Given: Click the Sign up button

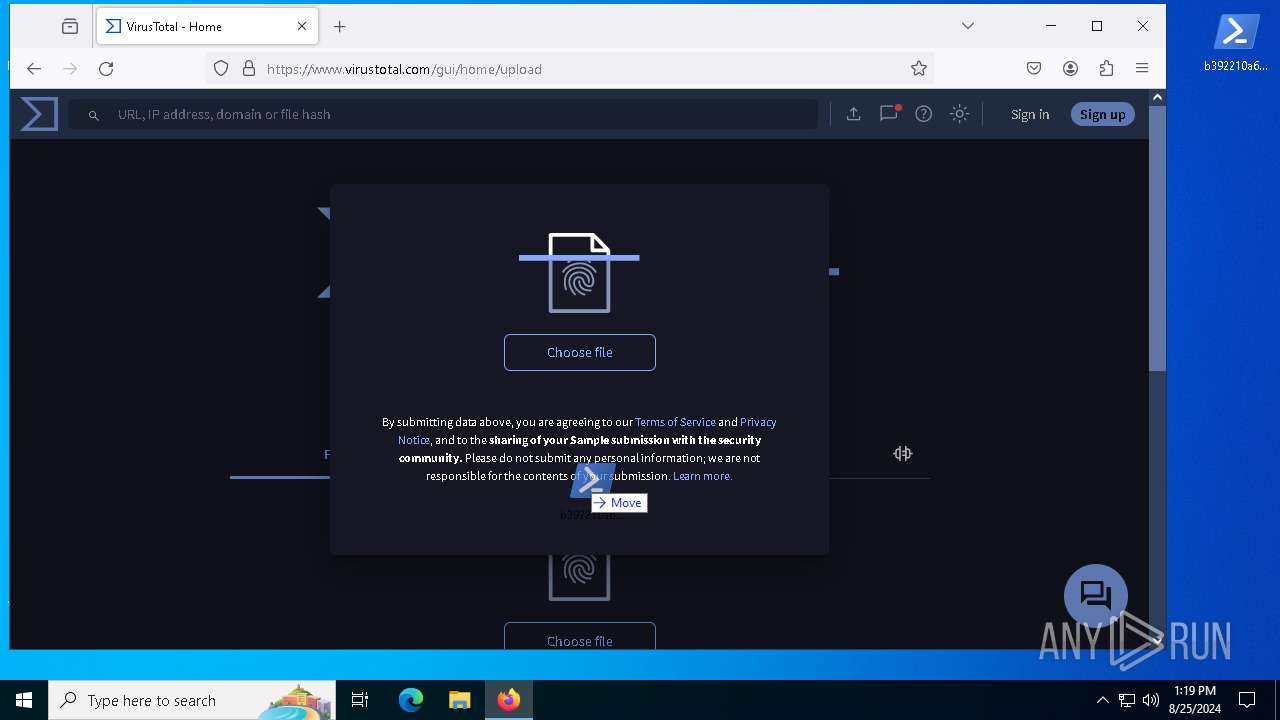Looking at the screenshot, I should pyautogui.click(x=1102, y=114).
